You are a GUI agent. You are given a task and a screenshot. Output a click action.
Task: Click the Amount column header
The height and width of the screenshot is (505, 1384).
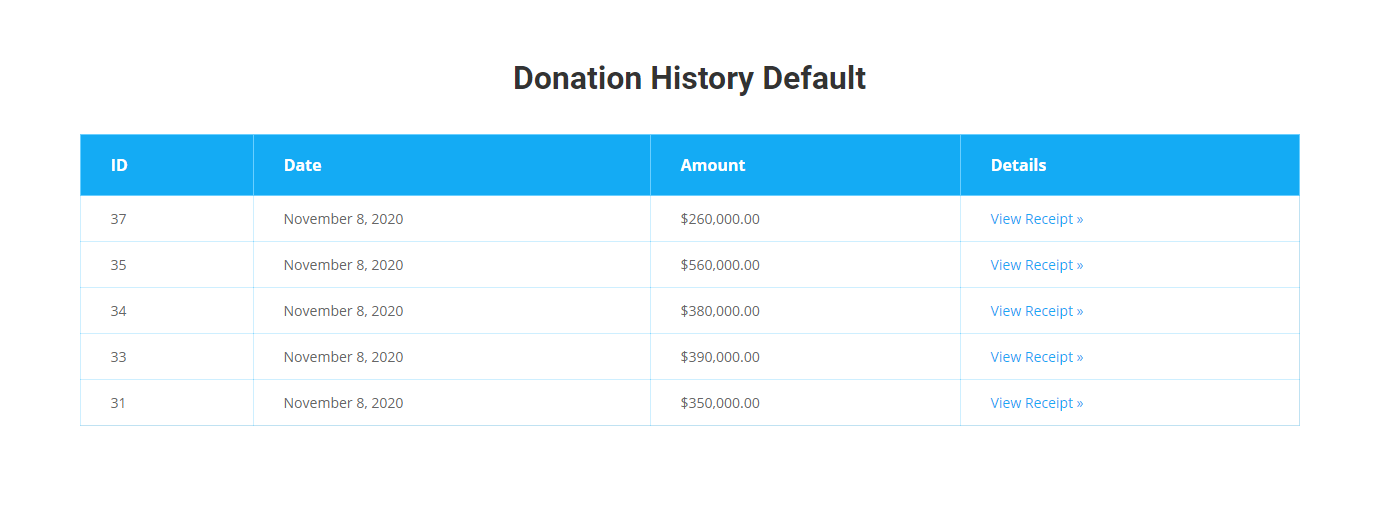click(x=712, y=165)
